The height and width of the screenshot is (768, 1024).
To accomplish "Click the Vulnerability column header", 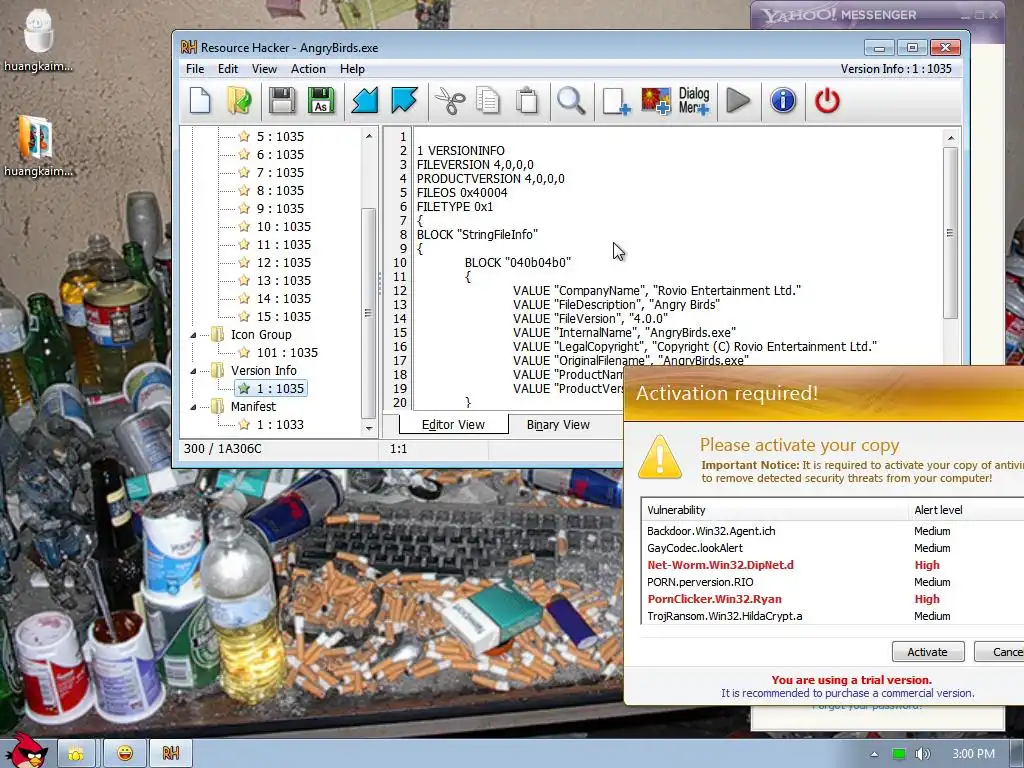I will pyautogui.click(x=775, y=510).
